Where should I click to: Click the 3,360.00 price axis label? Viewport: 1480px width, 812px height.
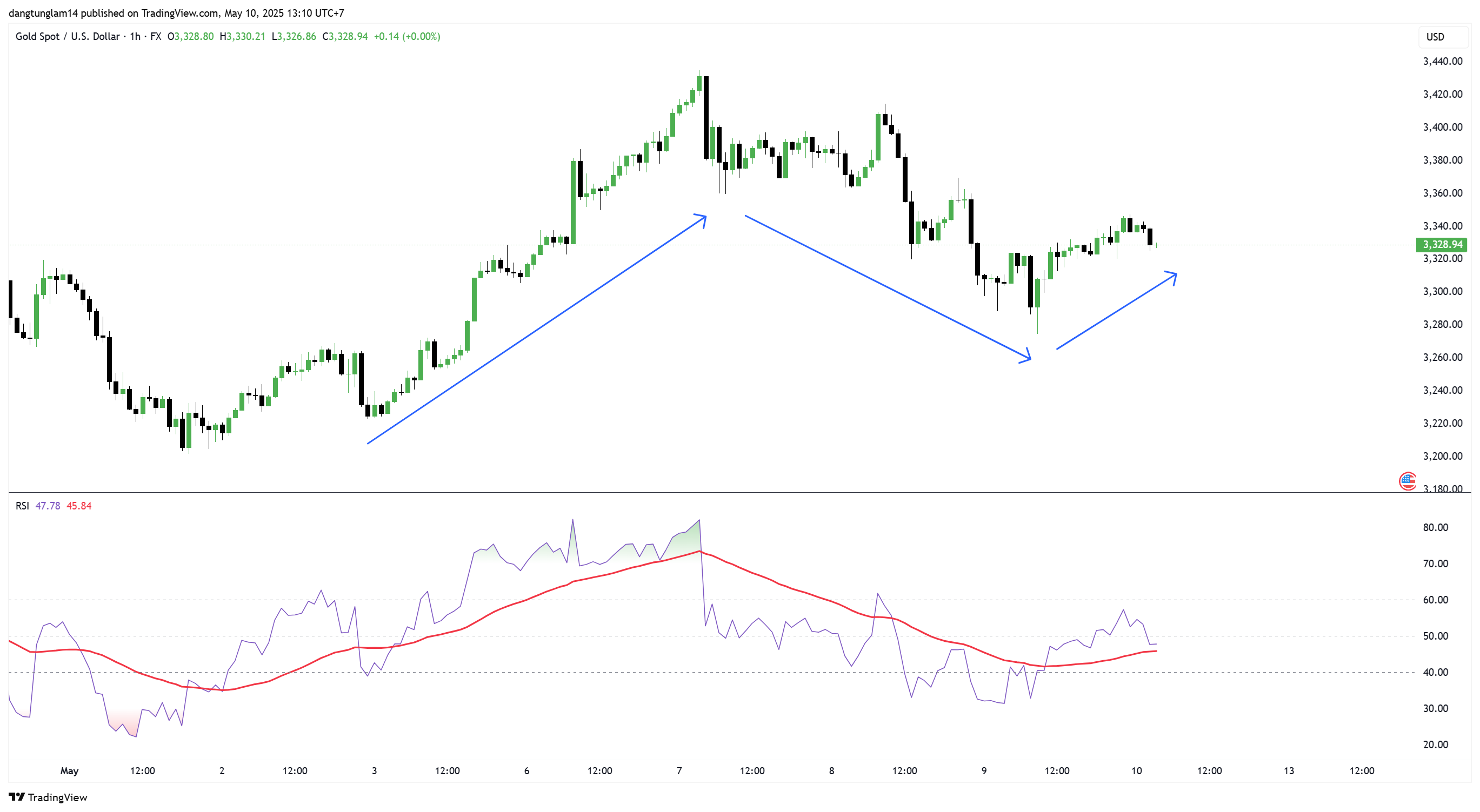[1442, 193]
